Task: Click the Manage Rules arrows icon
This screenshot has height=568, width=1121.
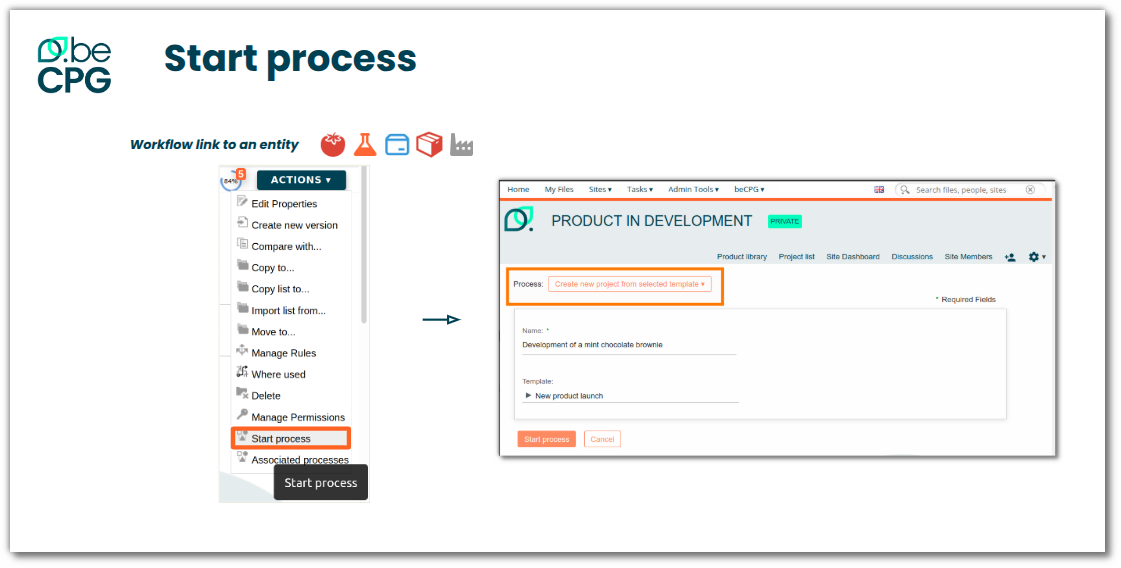Action: tap(242, 351)
